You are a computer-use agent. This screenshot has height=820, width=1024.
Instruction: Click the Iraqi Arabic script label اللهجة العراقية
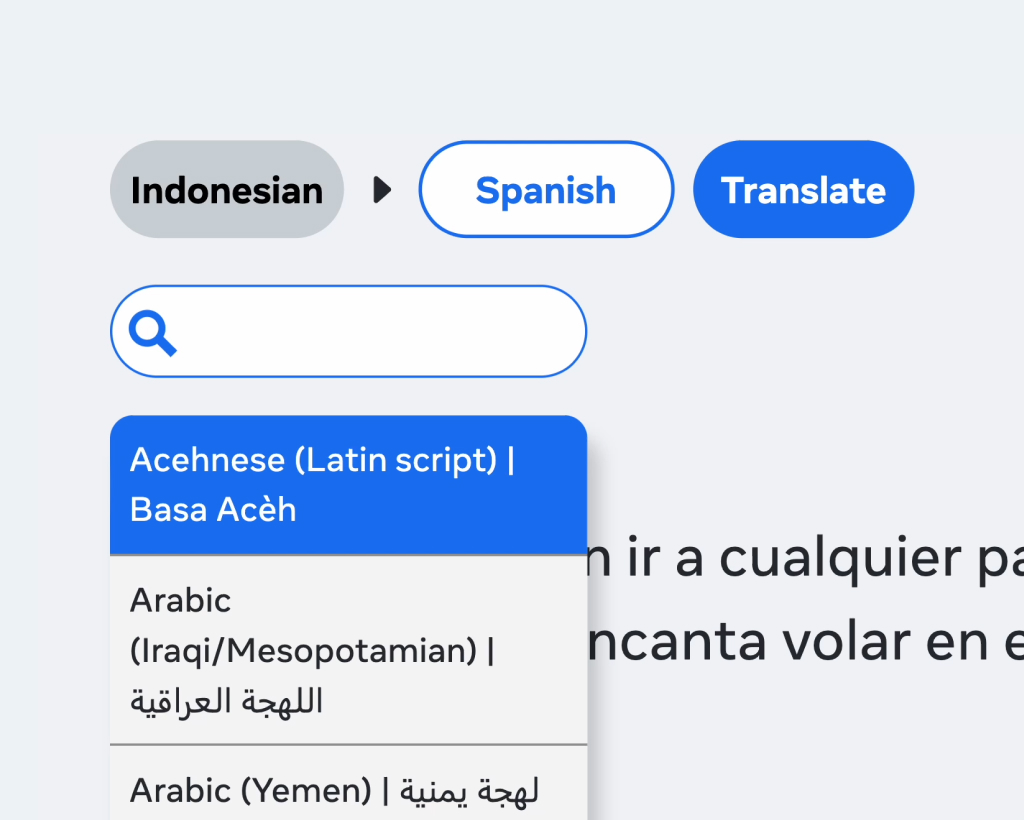pyautogui.click(x=227, y=702)
